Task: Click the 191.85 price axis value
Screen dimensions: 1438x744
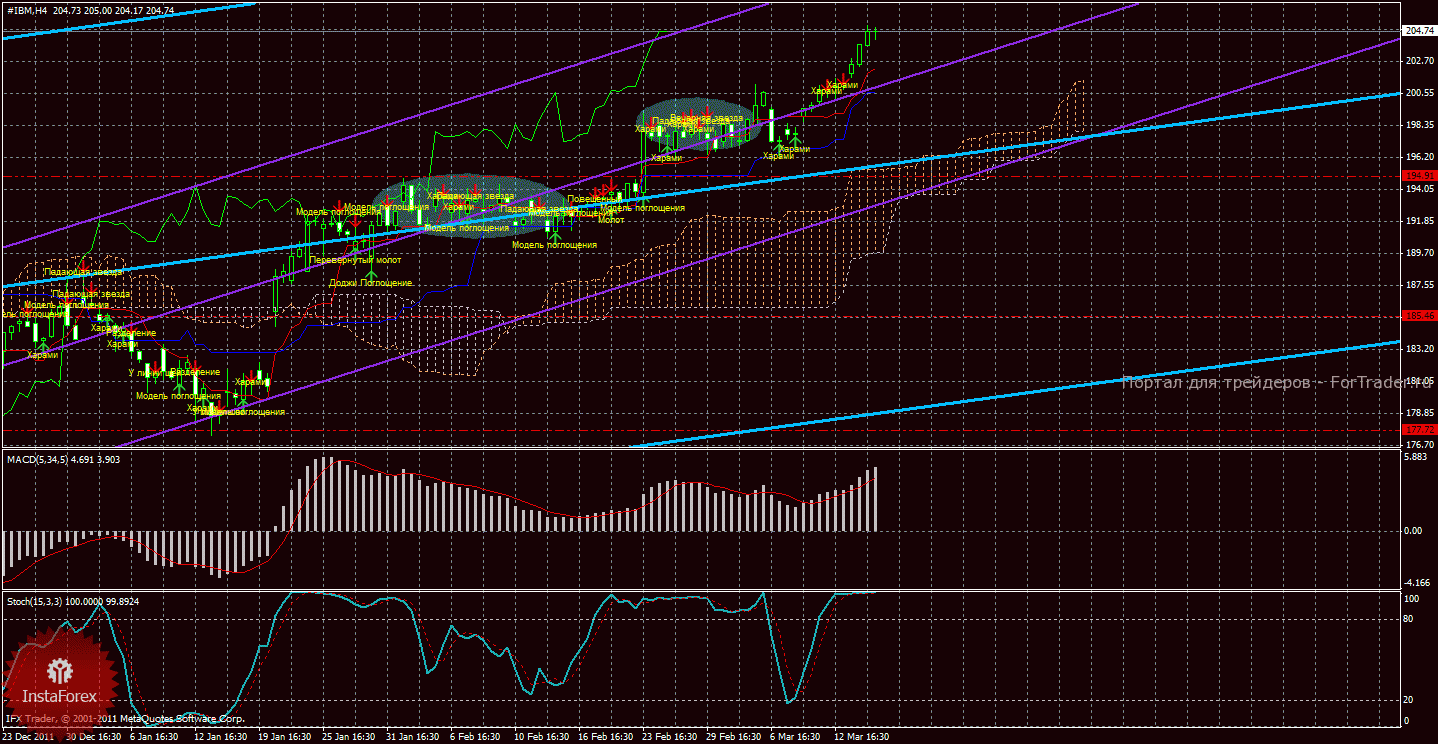Action: pos(1419,221)
